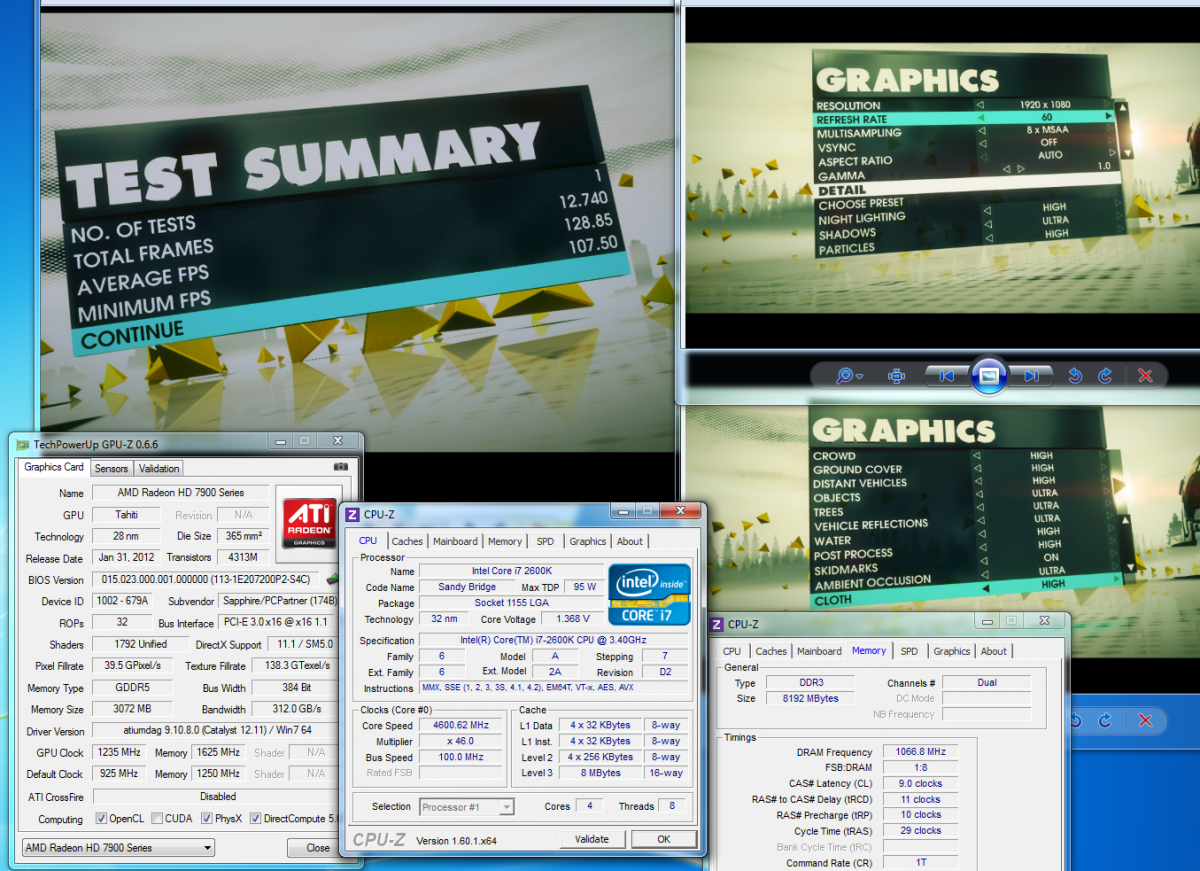
Task: Open Memory tab in CPU-Z CPU window
Action: pyautogui.click(x=505, y=542)
